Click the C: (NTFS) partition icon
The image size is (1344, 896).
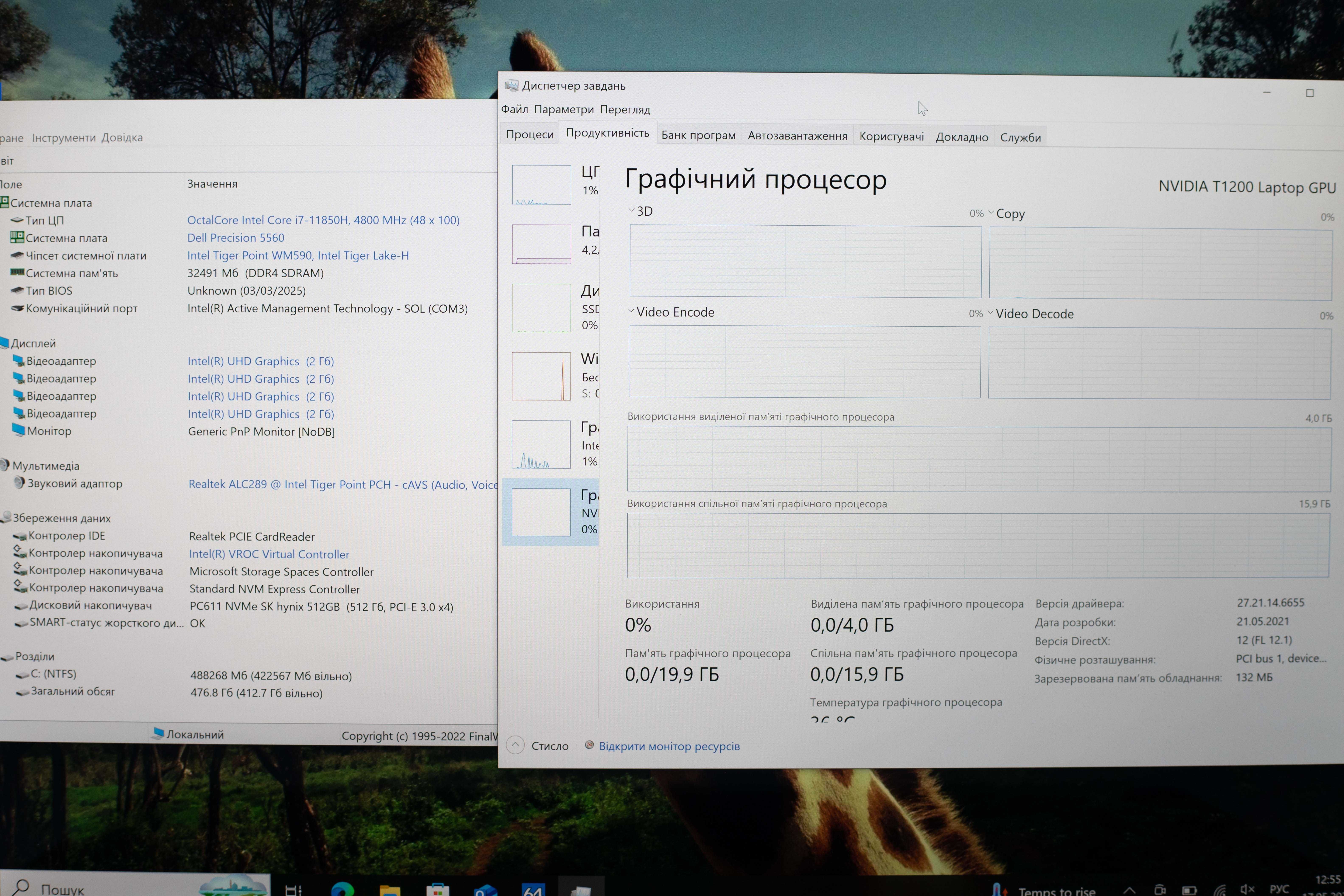[22, 675]
